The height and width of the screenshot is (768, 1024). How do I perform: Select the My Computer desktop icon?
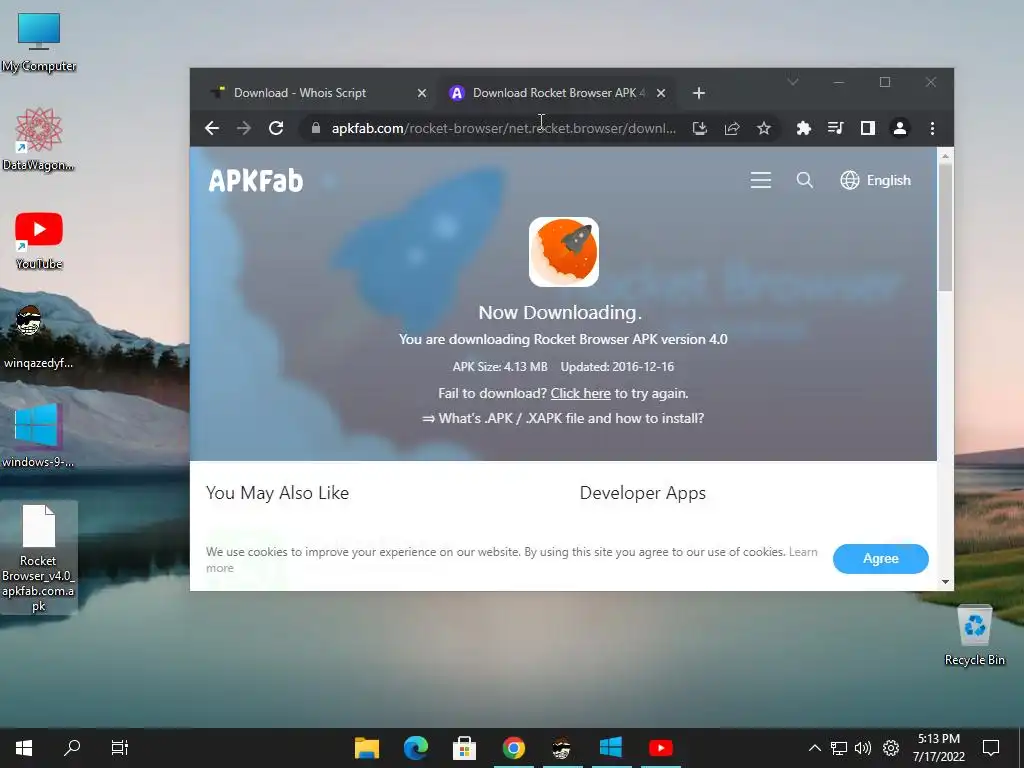39,42
